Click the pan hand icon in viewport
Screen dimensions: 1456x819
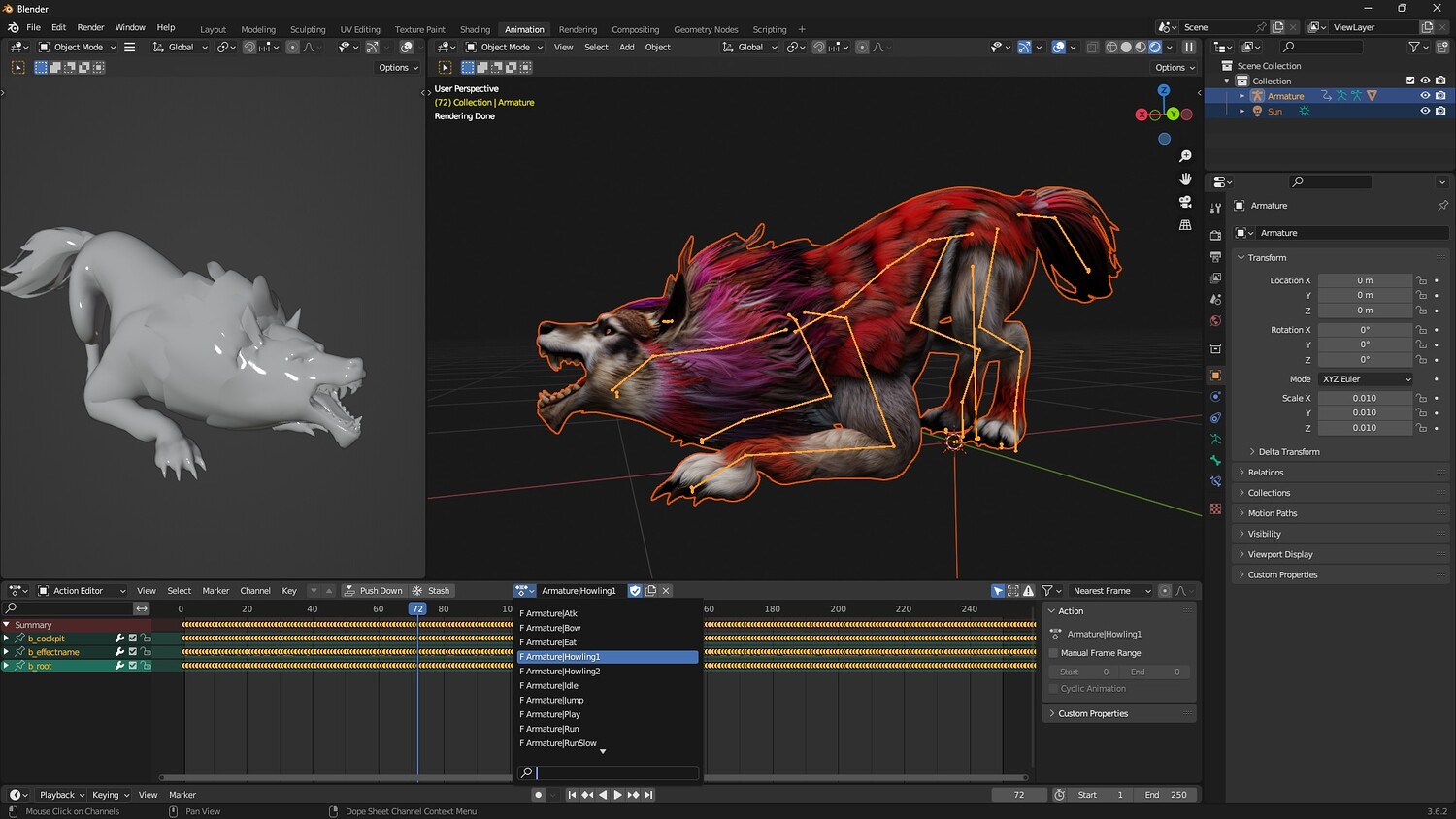1185,179
